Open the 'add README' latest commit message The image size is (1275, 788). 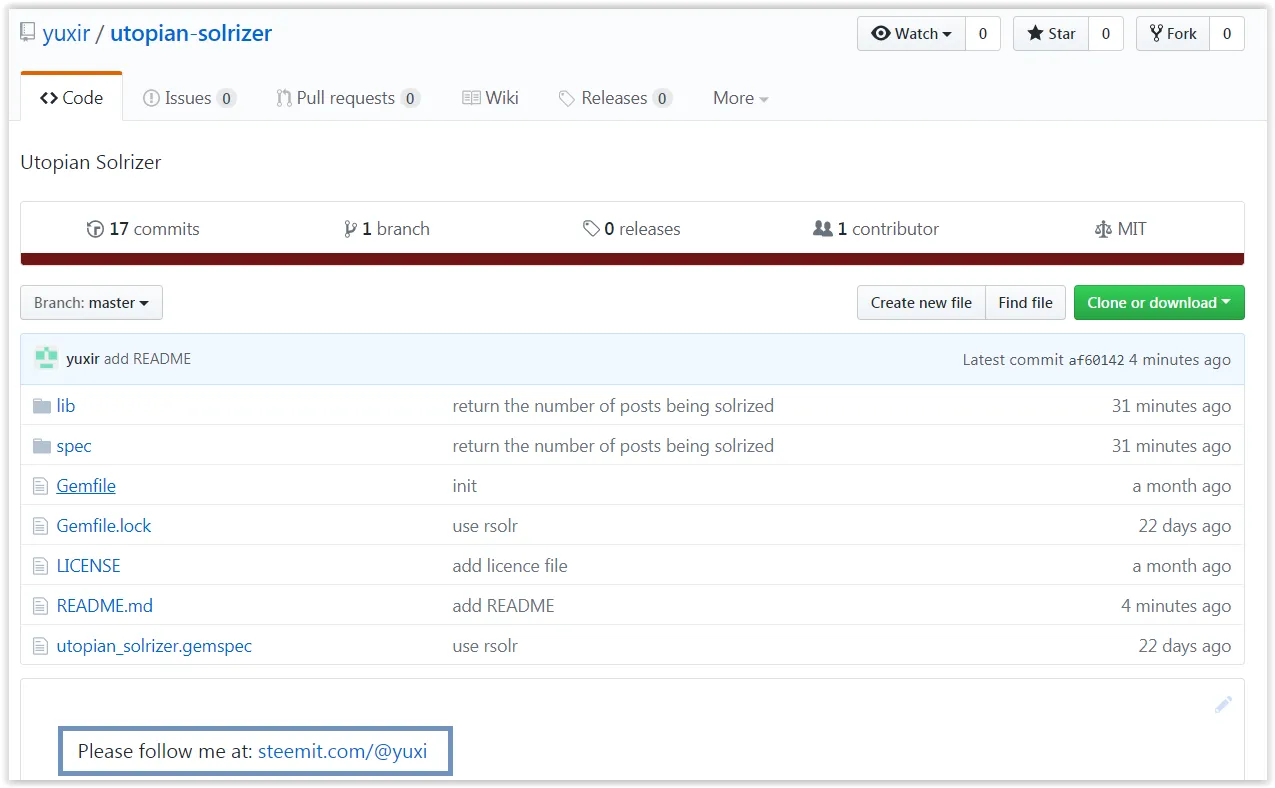coord(147,359)
